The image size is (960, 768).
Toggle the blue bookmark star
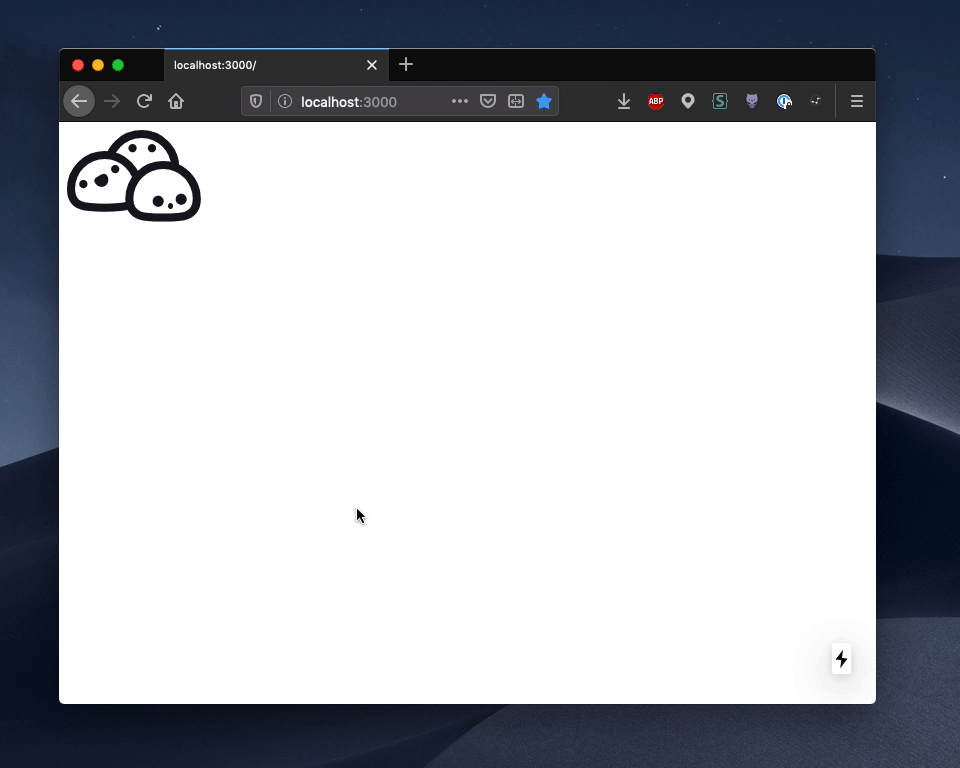click(x=544, y=101)
